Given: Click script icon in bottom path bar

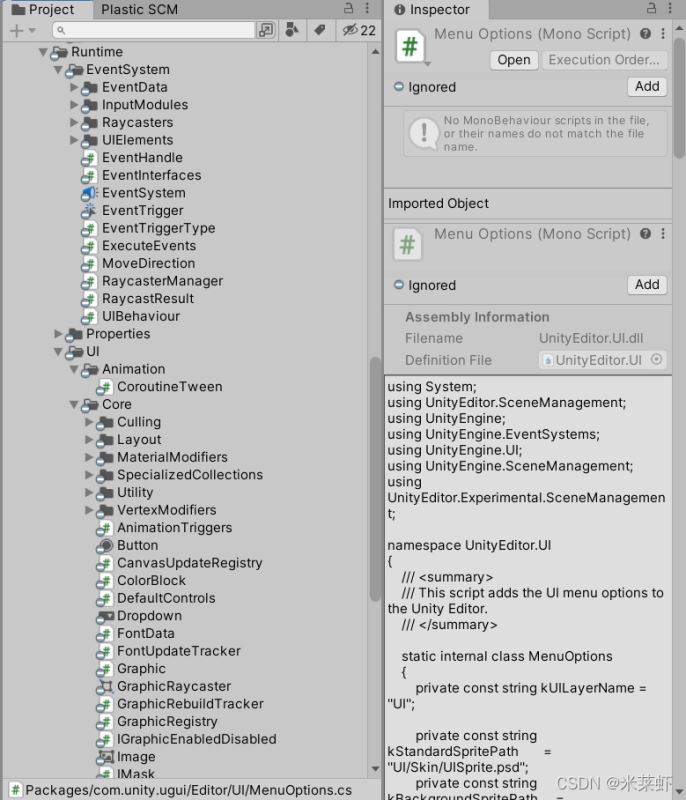Looking at the screenshot, I should [x=16, y=790].
